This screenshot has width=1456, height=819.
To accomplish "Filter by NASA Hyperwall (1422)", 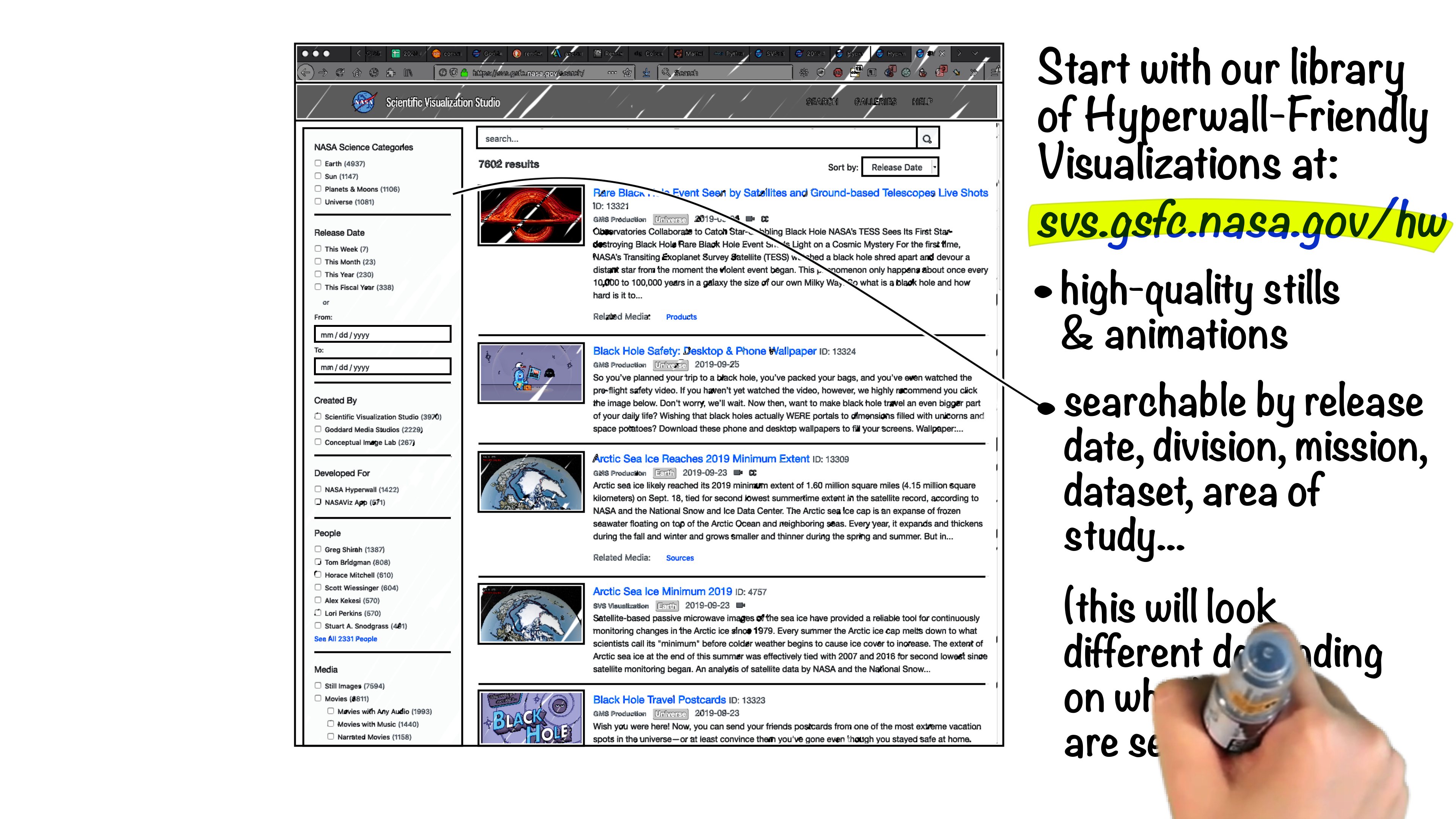I will [x=318, y=490].
